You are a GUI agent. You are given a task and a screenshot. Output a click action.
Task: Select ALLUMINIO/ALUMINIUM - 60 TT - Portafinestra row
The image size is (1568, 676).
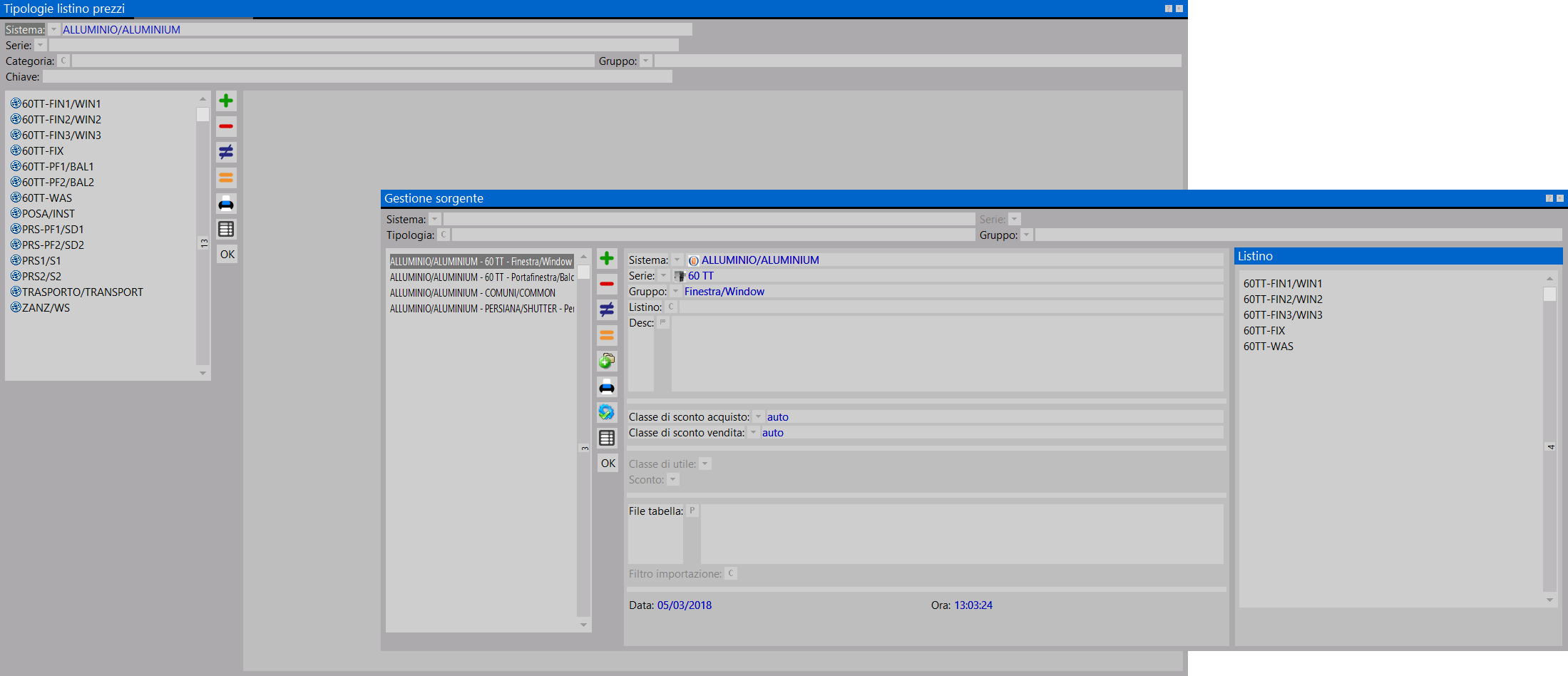(481, 277)
